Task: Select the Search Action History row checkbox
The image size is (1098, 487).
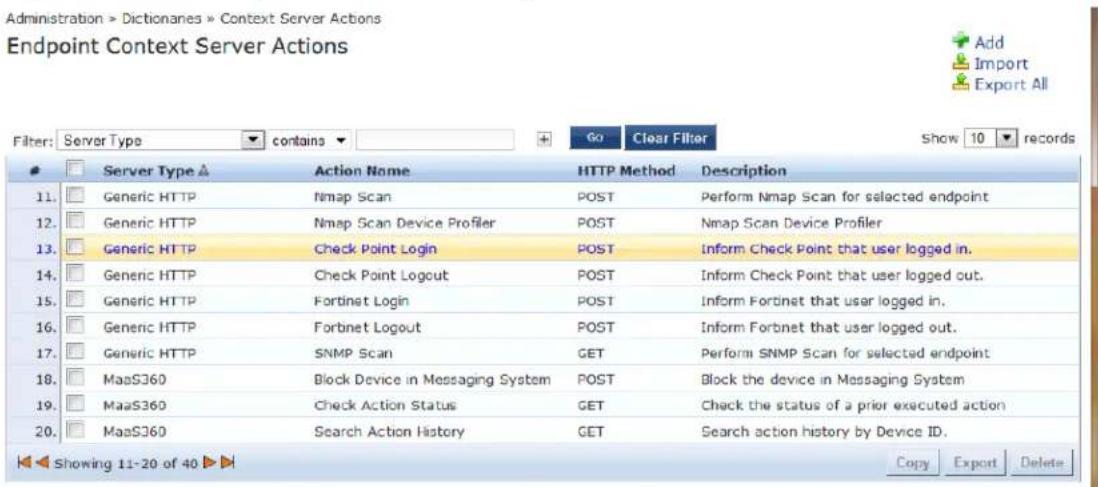Action: coord(74,431)
